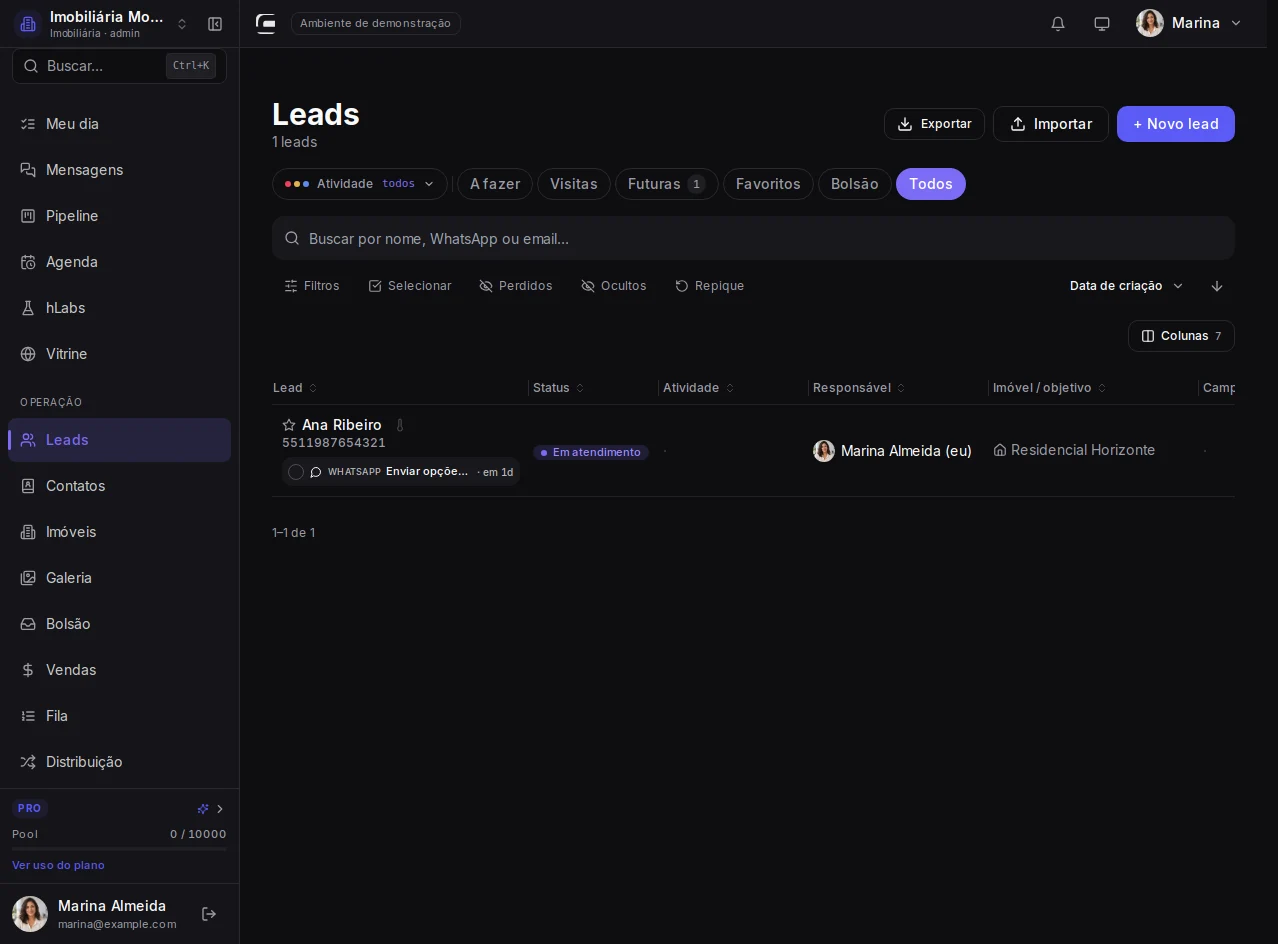This screenshot has width=1278, height=944.
Task: Open the Colunas 7 picker
Action: point(1181,336)
